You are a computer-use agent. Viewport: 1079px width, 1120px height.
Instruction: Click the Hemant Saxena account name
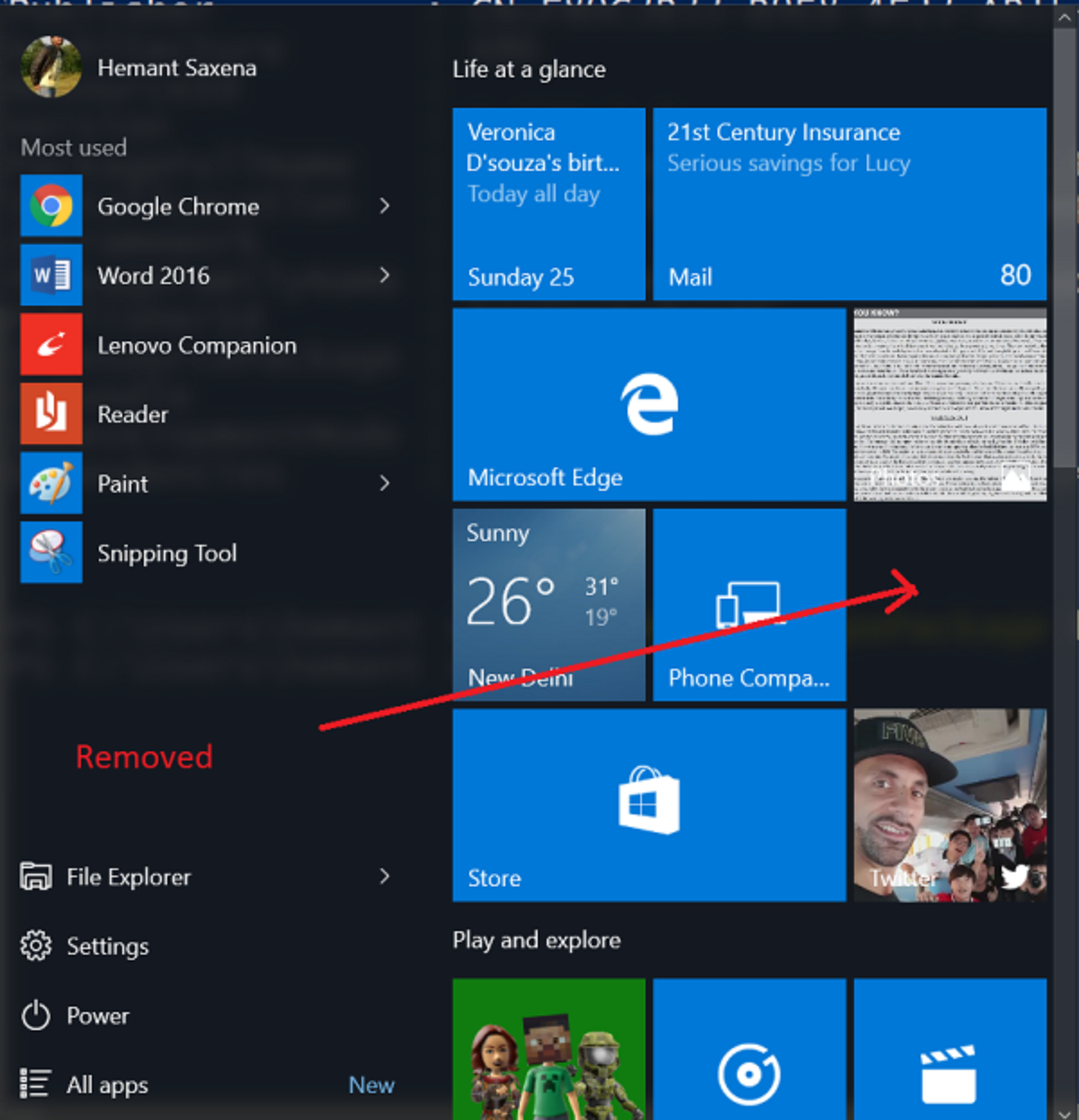click(177, 68)
